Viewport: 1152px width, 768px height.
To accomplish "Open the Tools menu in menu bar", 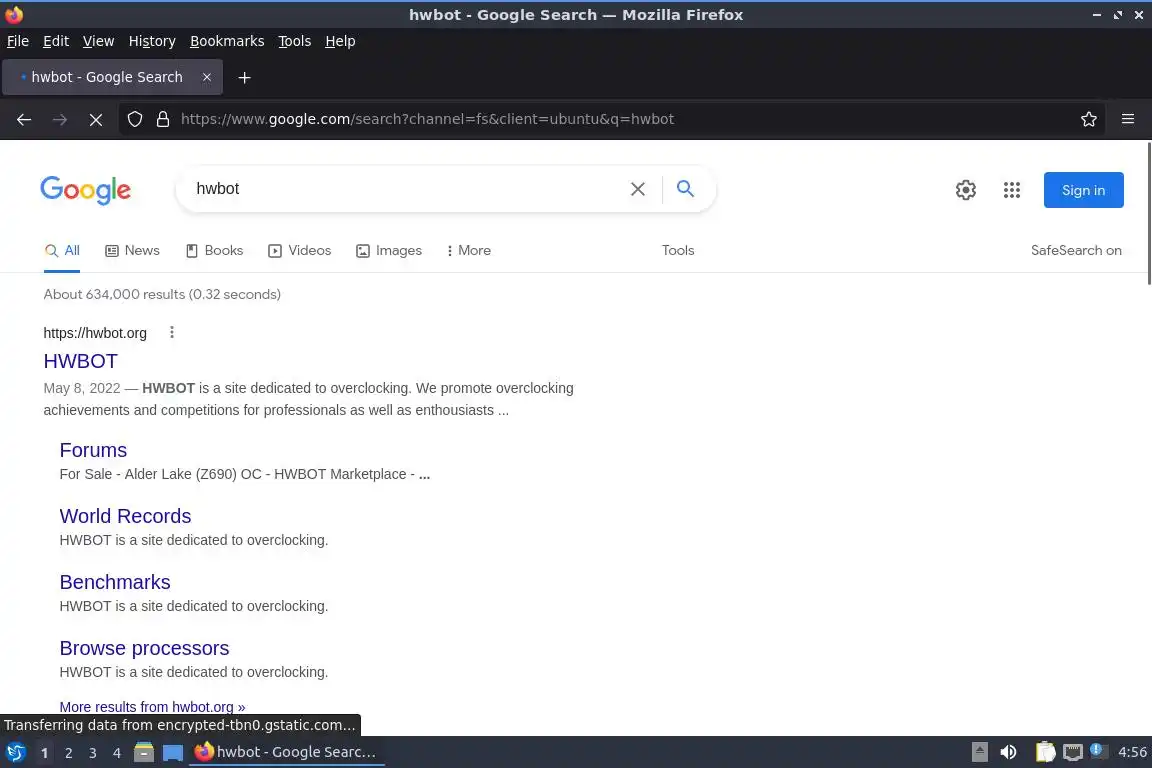I will [x=295, y=41].
